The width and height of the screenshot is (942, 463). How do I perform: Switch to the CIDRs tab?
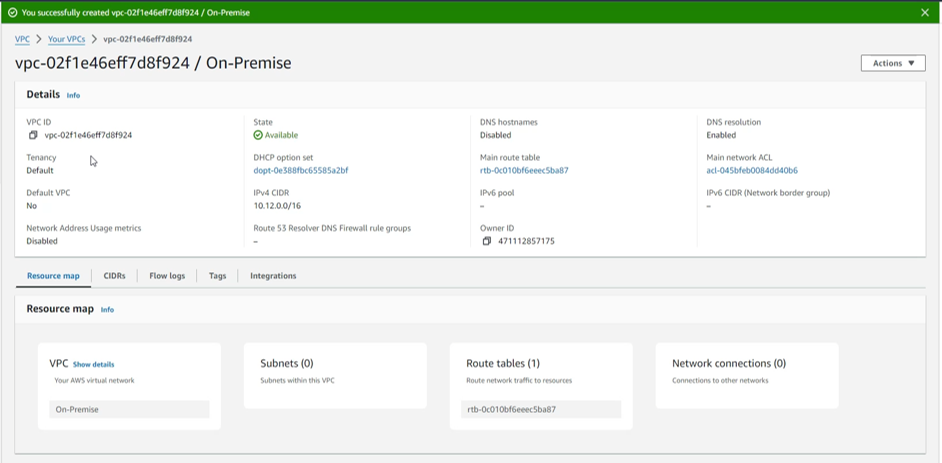click(x=114, y=276)
